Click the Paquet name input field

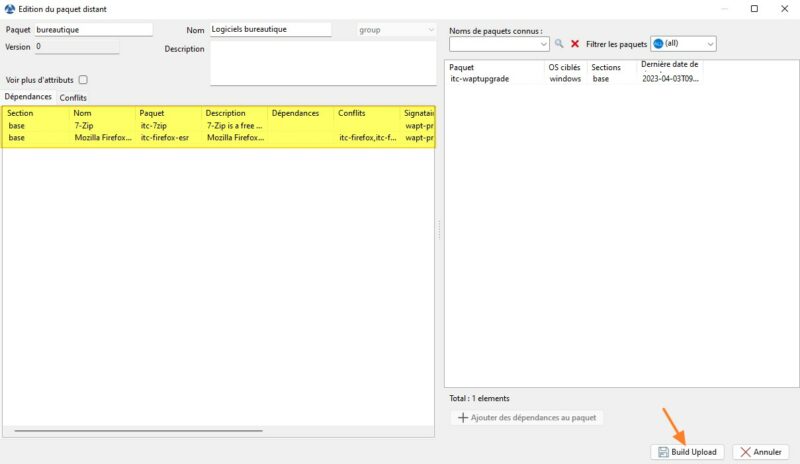[x=93, y=30]
